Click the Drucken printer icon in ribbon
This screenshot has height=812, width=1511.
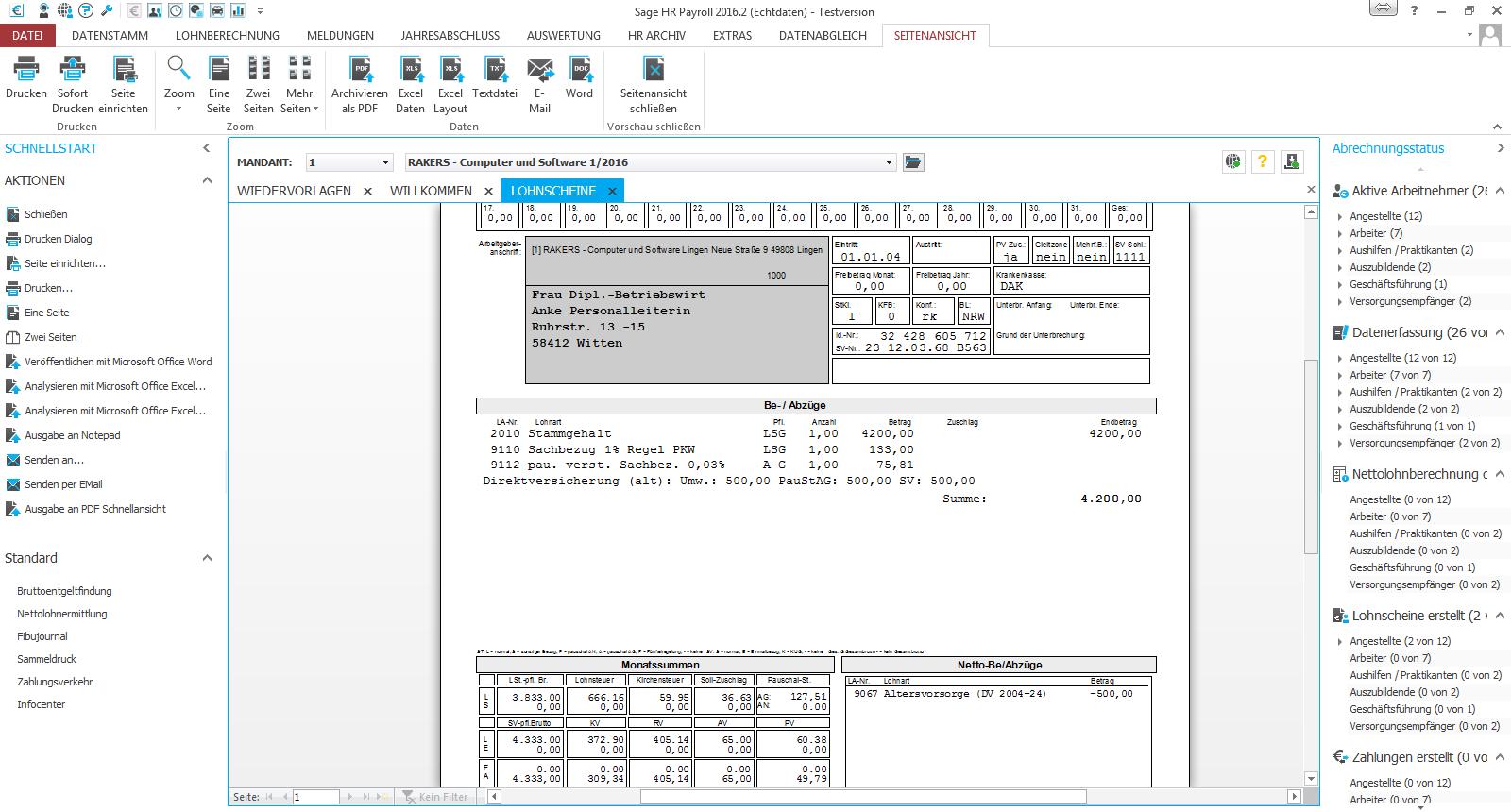click(25, 70)
